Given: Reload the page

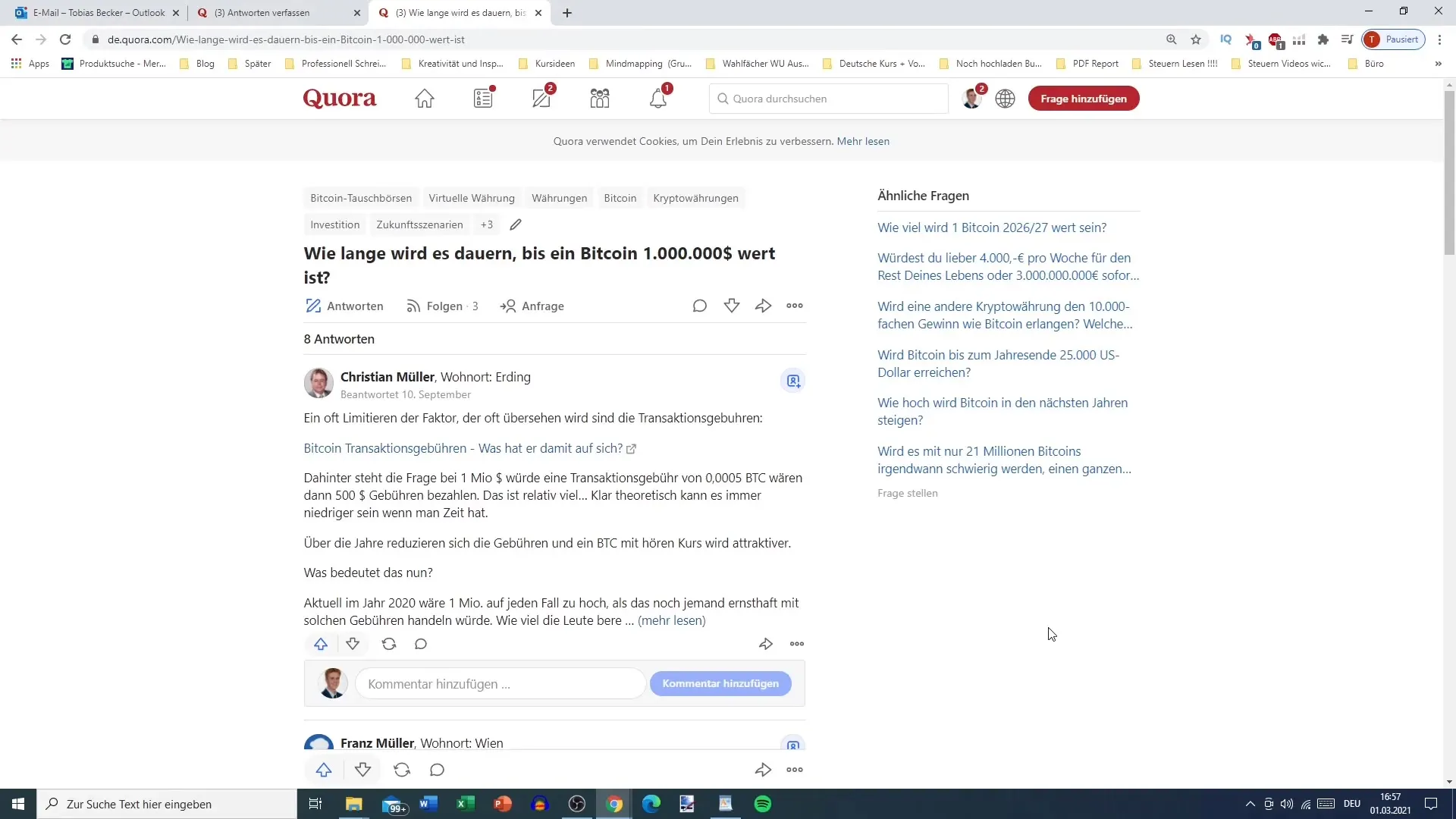Looking at the screenshot, I should 65,39.
